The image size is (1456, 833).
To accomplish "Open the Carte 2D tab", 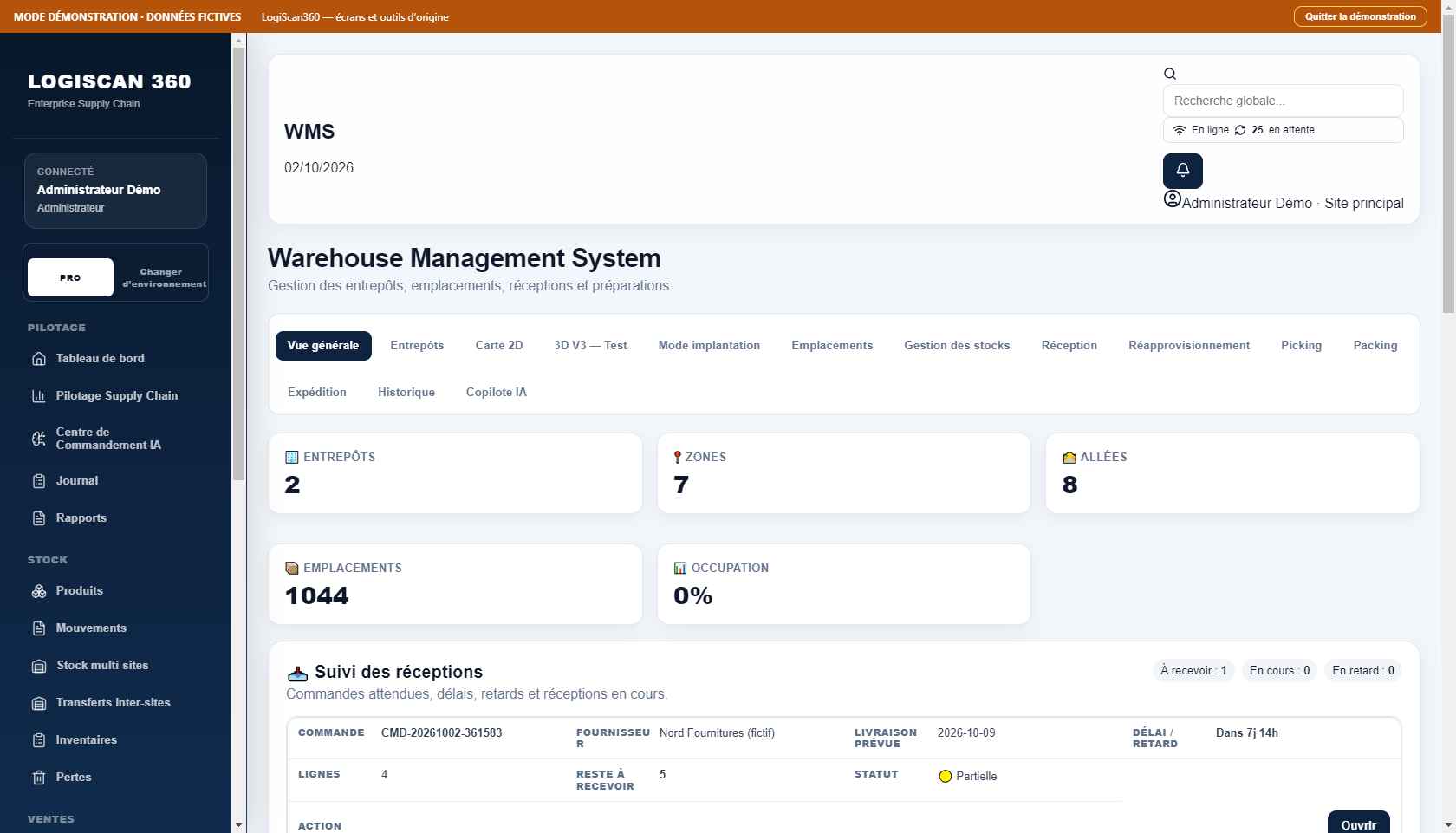I will [499, 345].
